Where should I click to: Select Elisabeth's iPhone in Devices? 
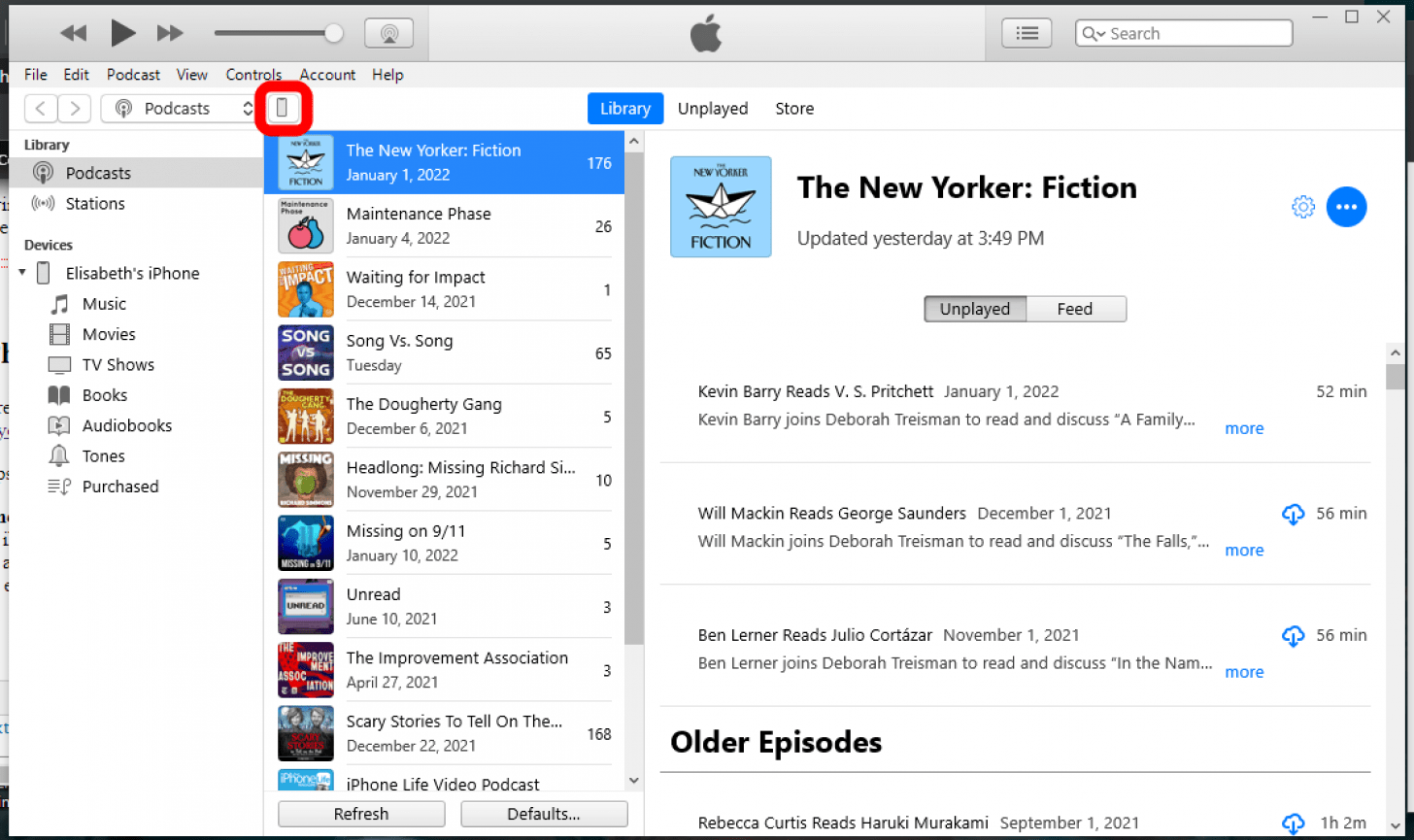[x=132, y=274]
